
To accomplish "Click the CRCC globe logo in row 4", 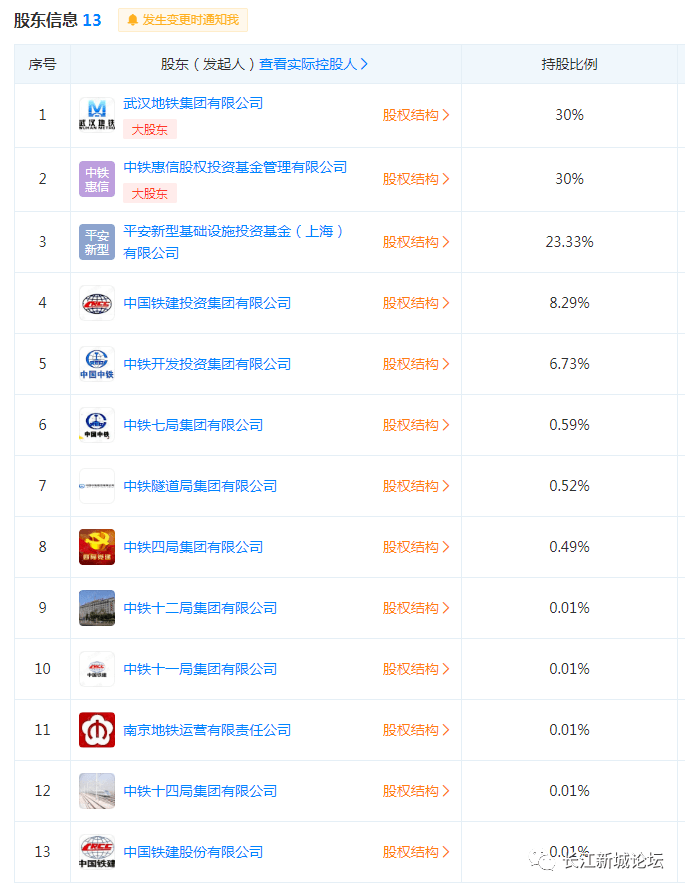I will [x=96, y=304].
